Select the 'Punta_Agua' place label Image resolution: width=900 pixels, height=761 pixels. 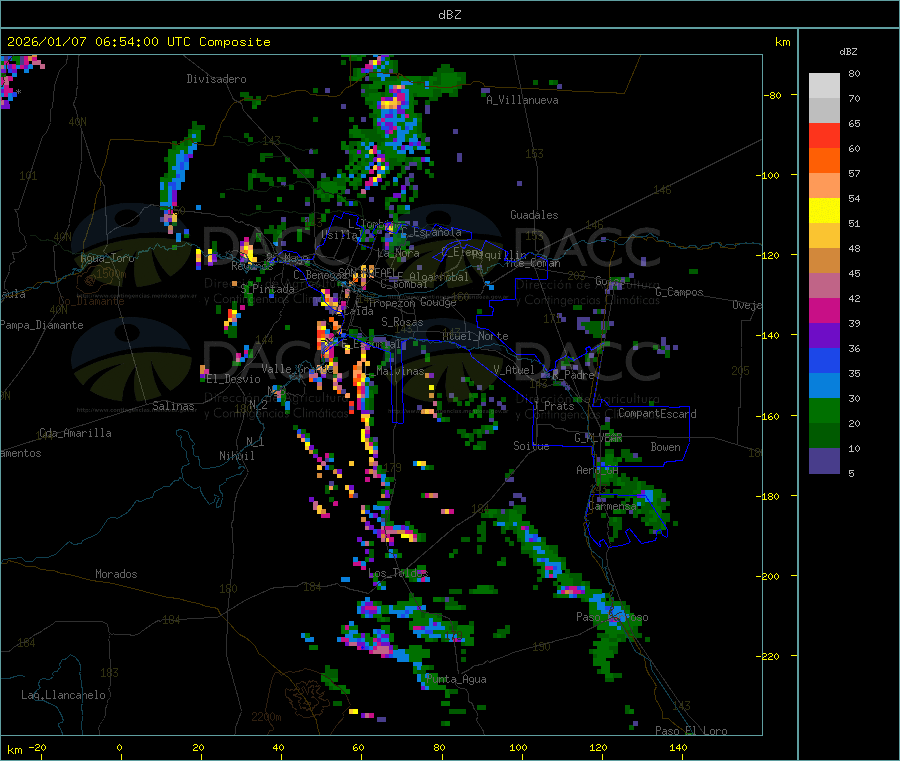pyautogui.click(x=456, y=679)
